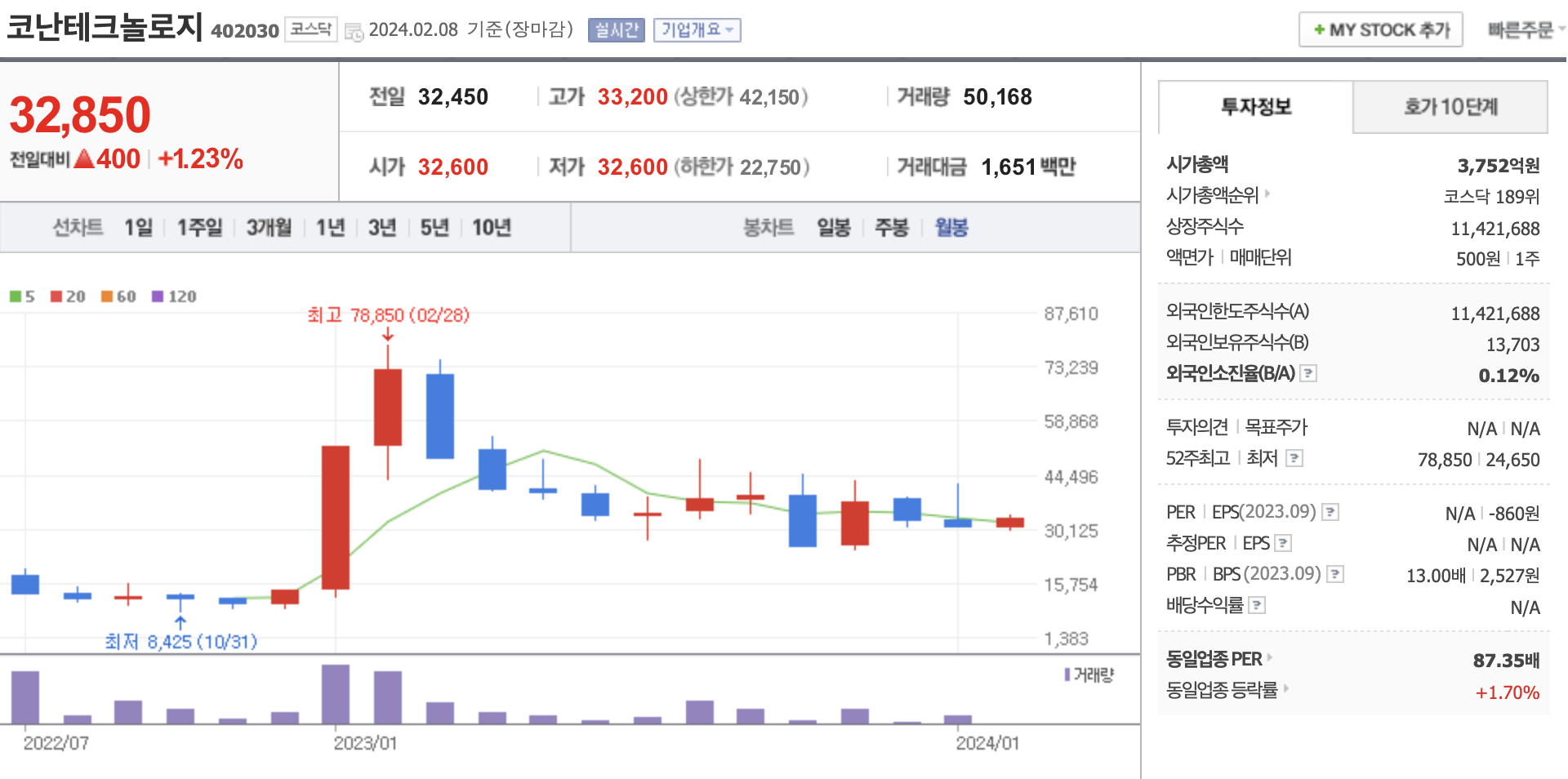Image resolution: width=1568 pixels, height=779 pixels.
Task: Click the MY STOCK 추가 button
Action: pyautogui.click(x=1381, y=30)
